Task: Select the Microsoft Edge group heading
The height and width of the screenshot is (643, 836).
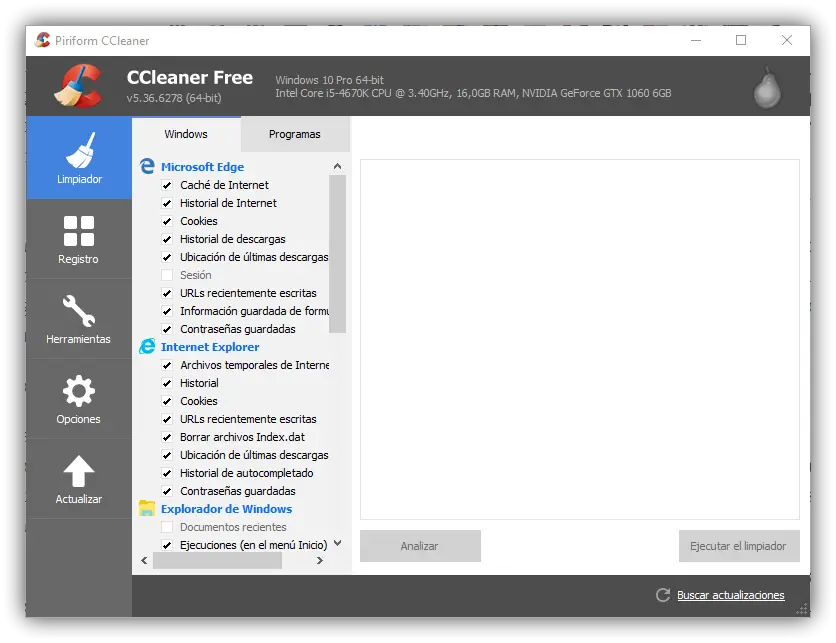Action: [x=203, y=167]
